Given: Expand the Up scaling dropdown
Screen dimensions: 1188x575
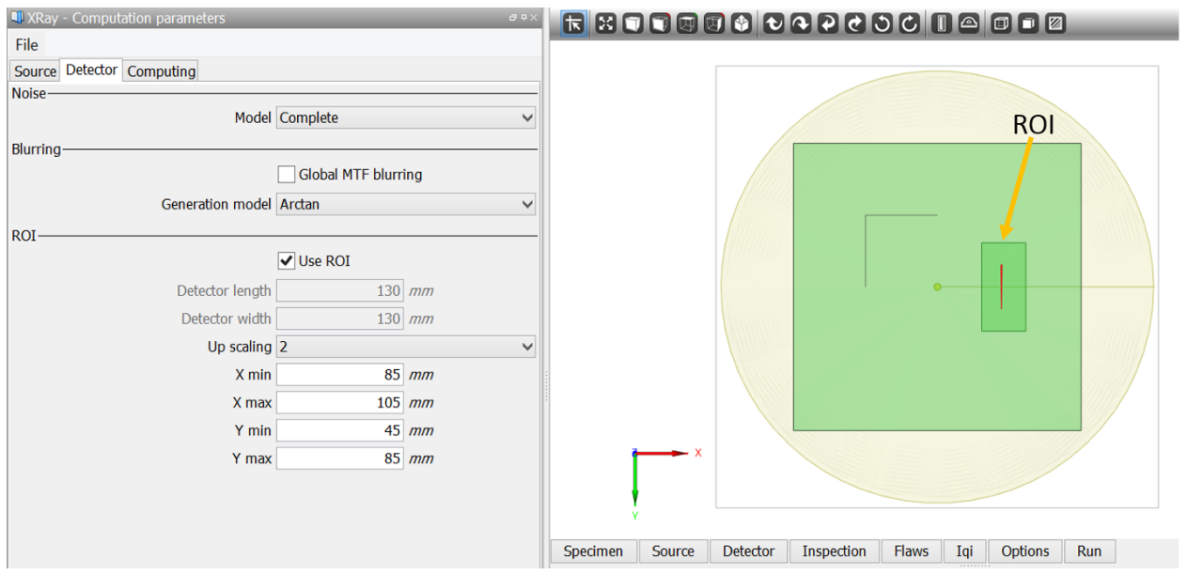Looking at the screenshot, I should [406, 347].
